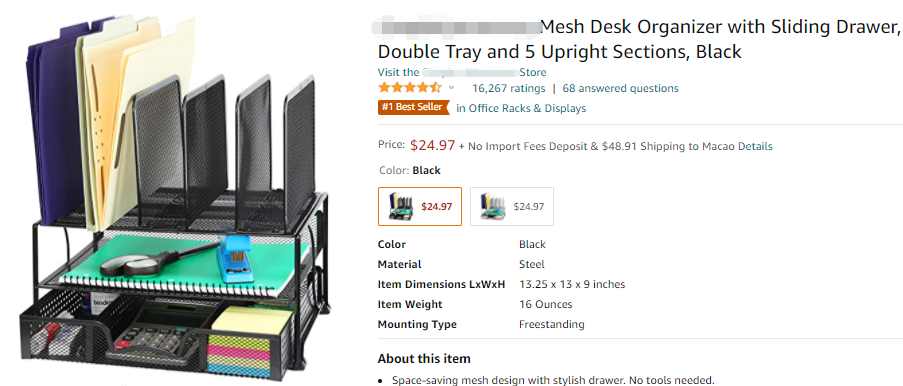Click the About this item heading
Screen dimensions: 903x386
[x=424, y=359]
